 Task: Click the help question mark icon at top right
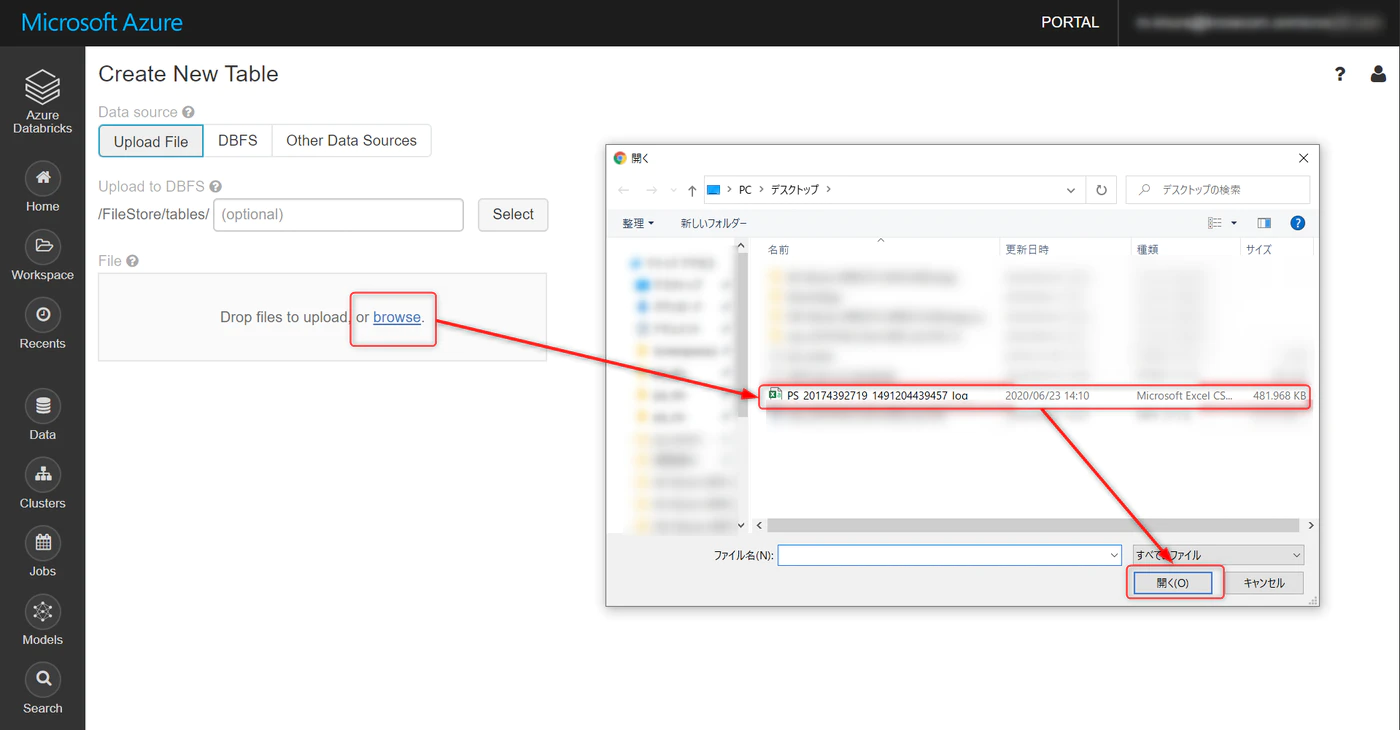click(1340, 74)
